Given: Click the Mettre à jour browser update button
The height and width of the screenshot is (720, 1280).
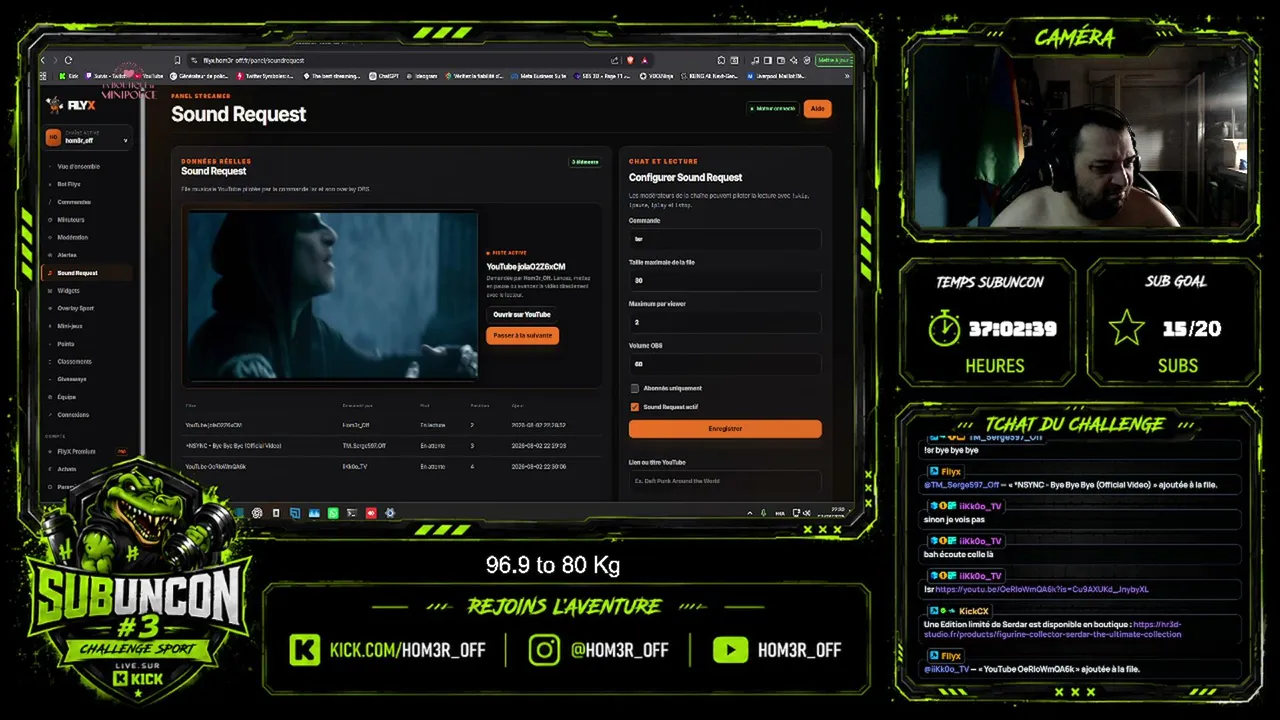Looking at the screenshot, I should coord(833,60).
